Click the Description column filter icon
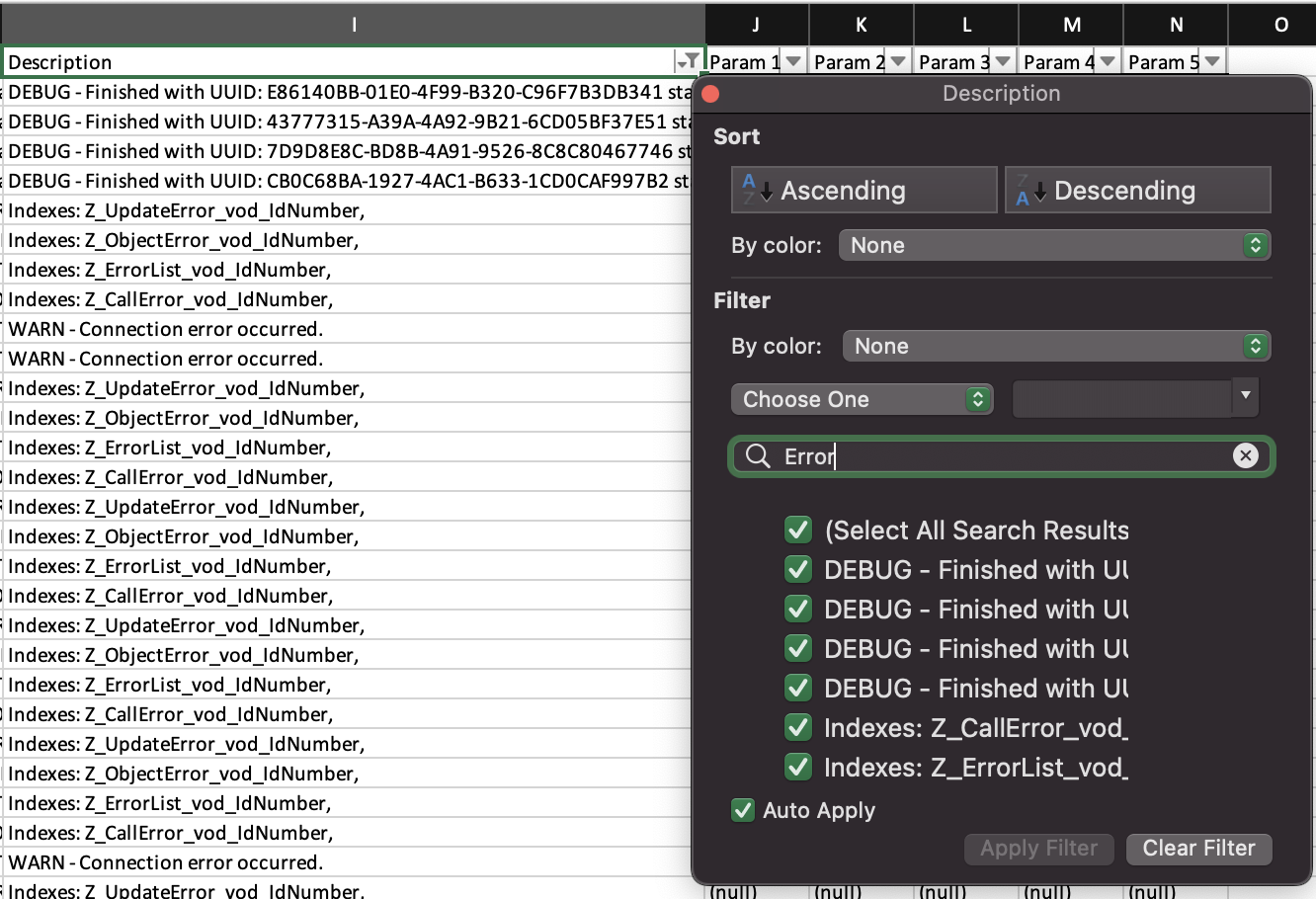The image size is (1316, 899). coord(689,62)
